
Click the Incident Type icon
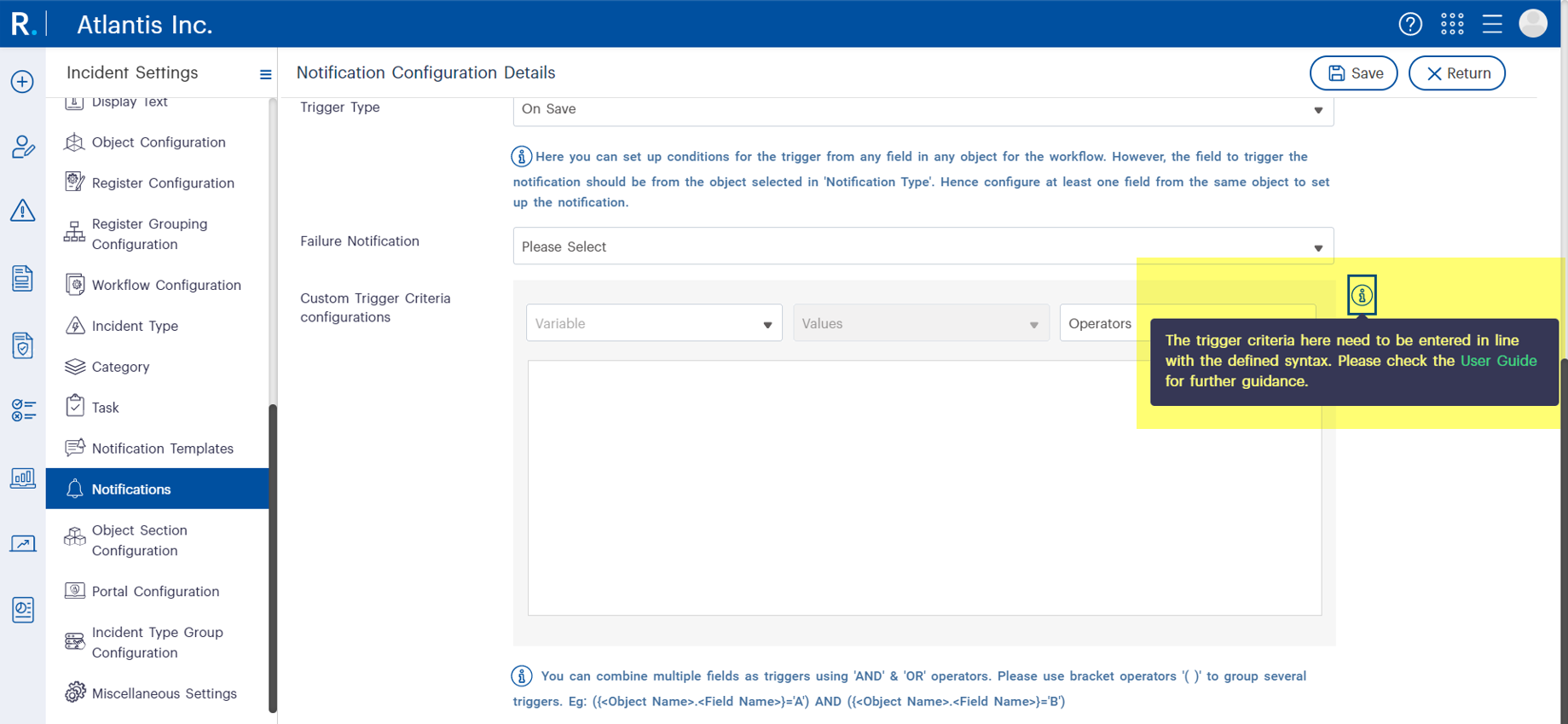click(75, 325)
